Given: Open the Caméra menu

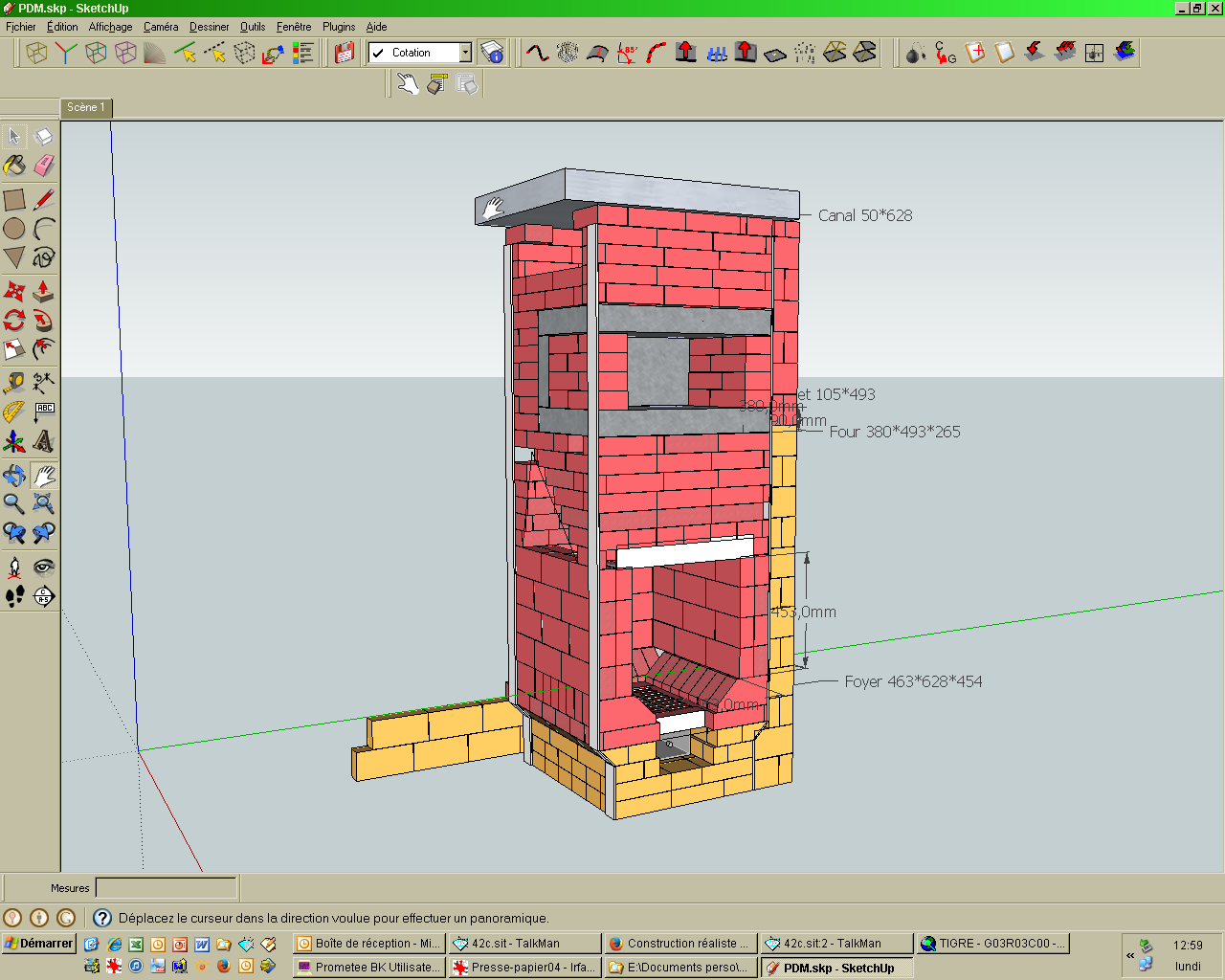Looking at the screenshot, I should tap(161, 27).
